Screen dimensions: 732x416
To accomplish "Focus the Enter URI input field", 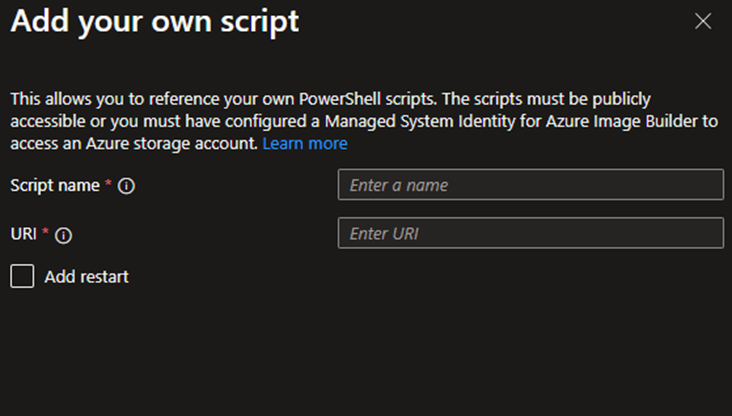I will click(x=531, y=233).
